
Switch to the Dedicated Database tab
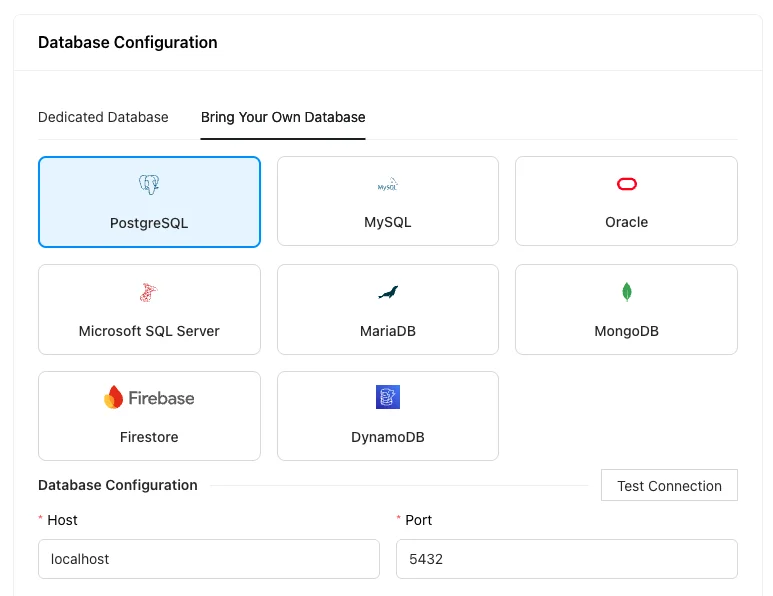point(103,117)
